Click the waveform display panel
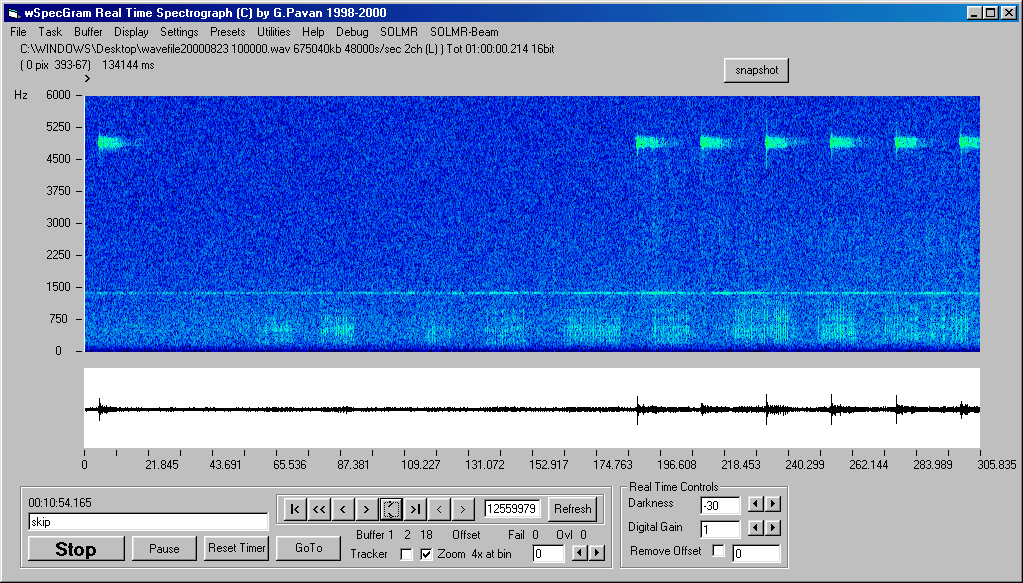This screenshot has height=583, width=1023. tap(532, 408)
